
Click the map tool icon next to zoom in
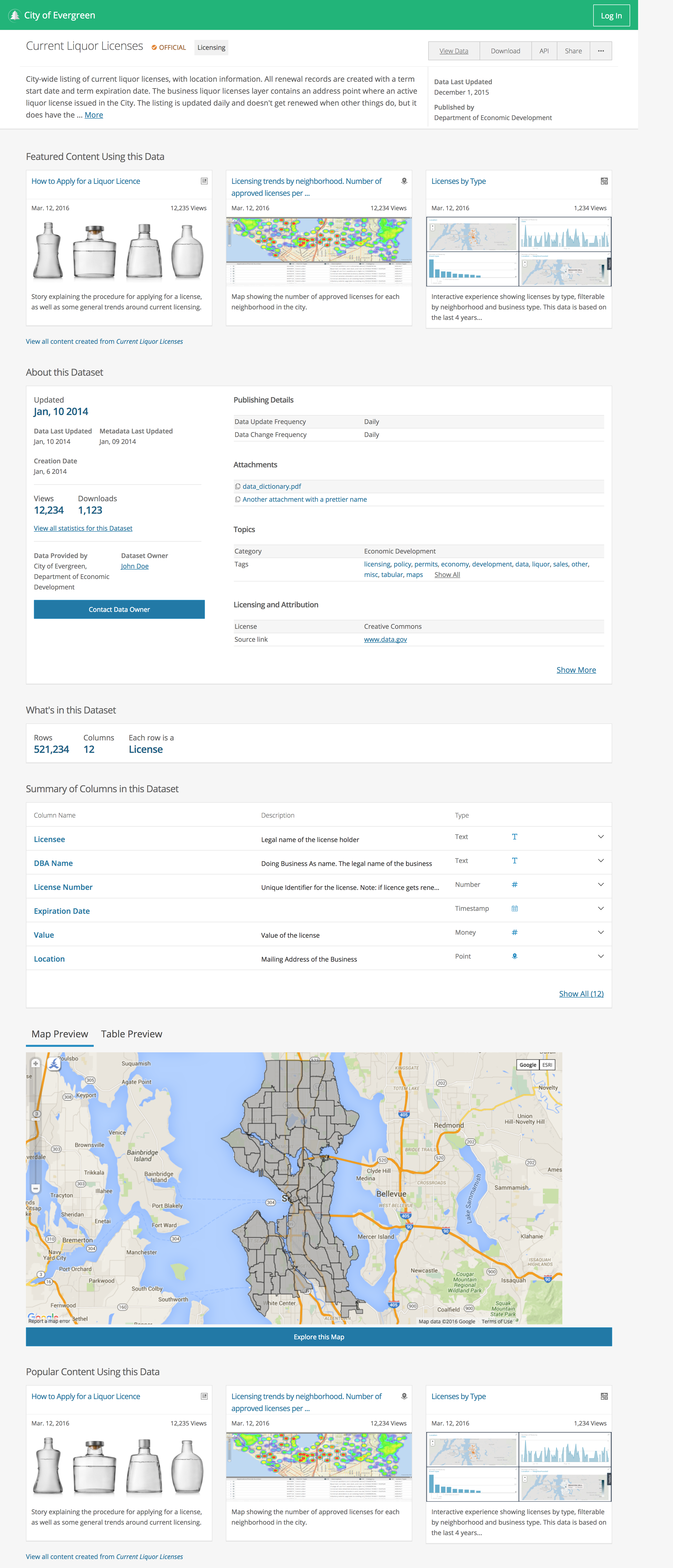pyautogui.click(x=54, y=1064)
